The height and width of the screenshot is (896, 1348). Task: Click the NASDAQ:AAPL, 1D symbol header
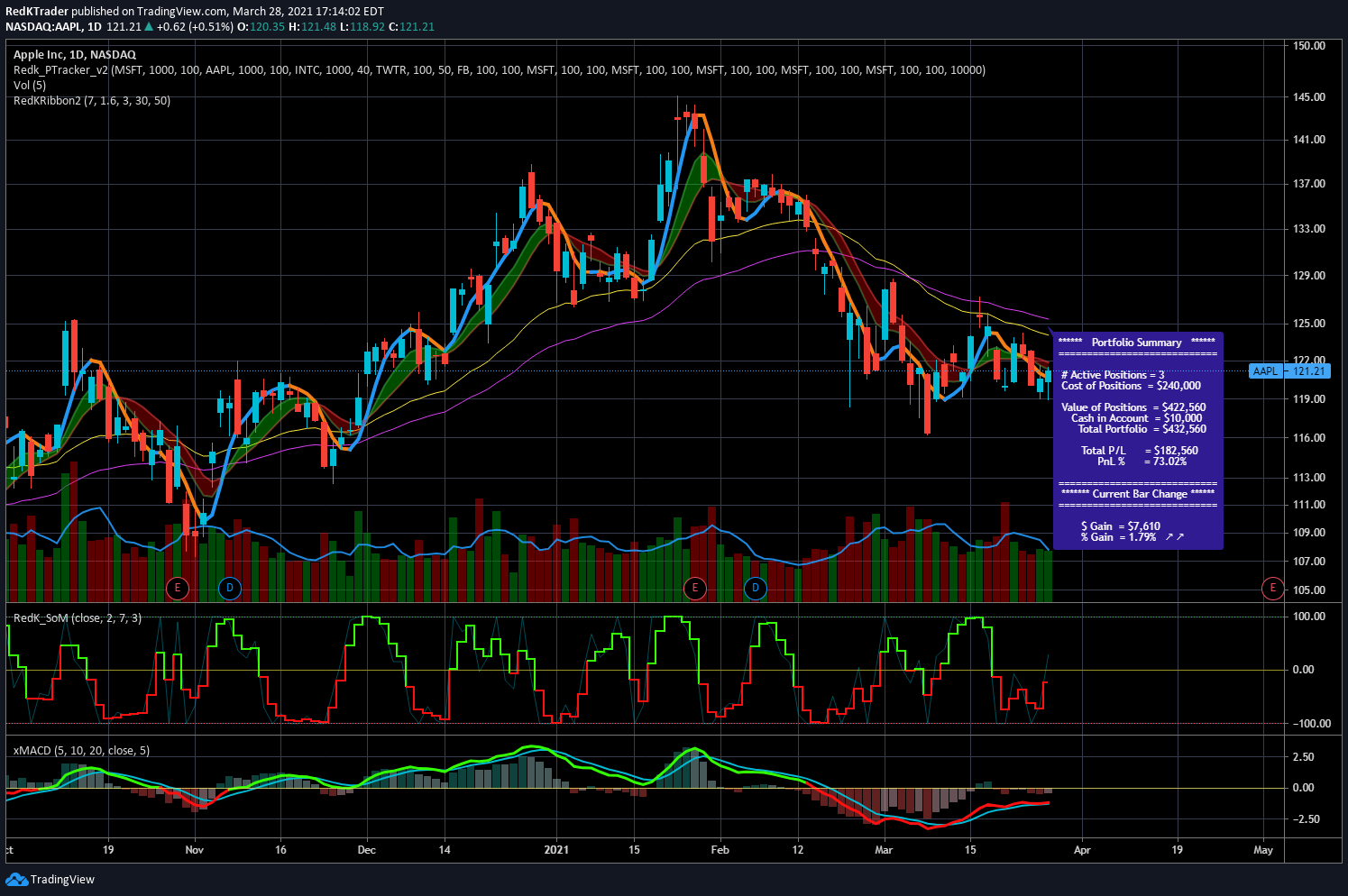pyautogui.click(x=53, y=26)
